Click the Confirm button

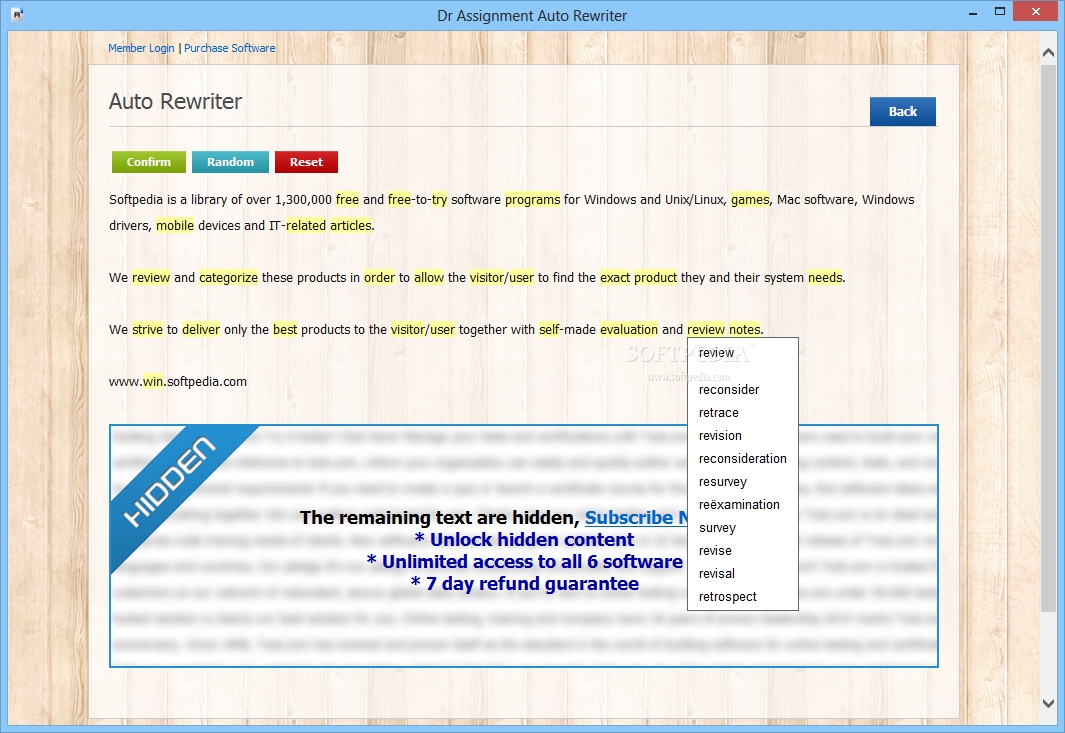(148, 162)
